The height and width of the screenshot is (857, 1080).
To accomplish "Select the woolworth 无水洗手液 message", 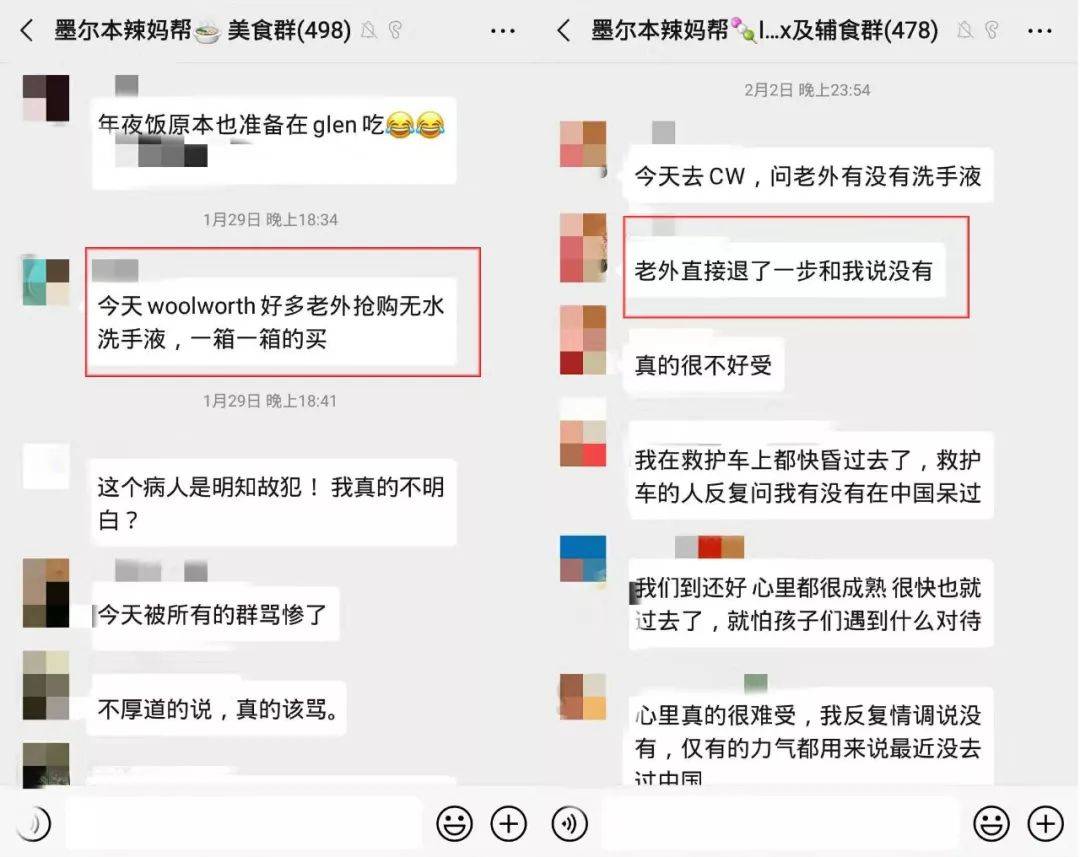I will coord(273,322).
